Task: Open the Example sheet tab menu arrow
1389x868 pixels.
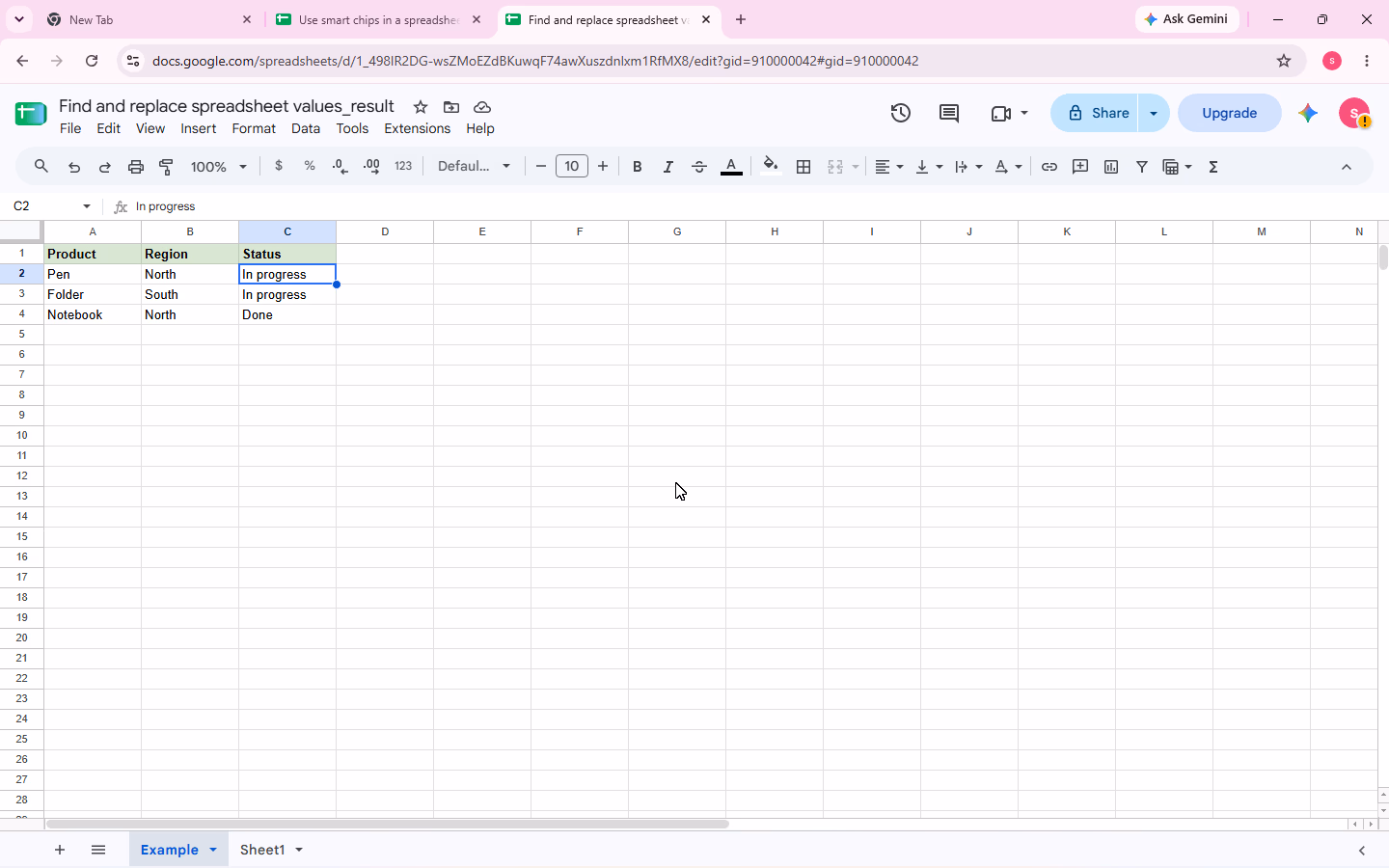Action: (213, 850)
